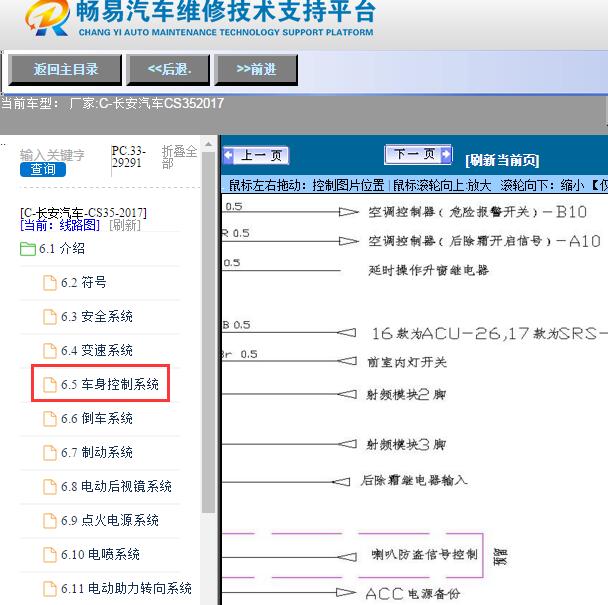Viewport: 608px width, 605px height.
Task: Open the 6.1 介绍 folder icon
Action: (x=28, y=249)
